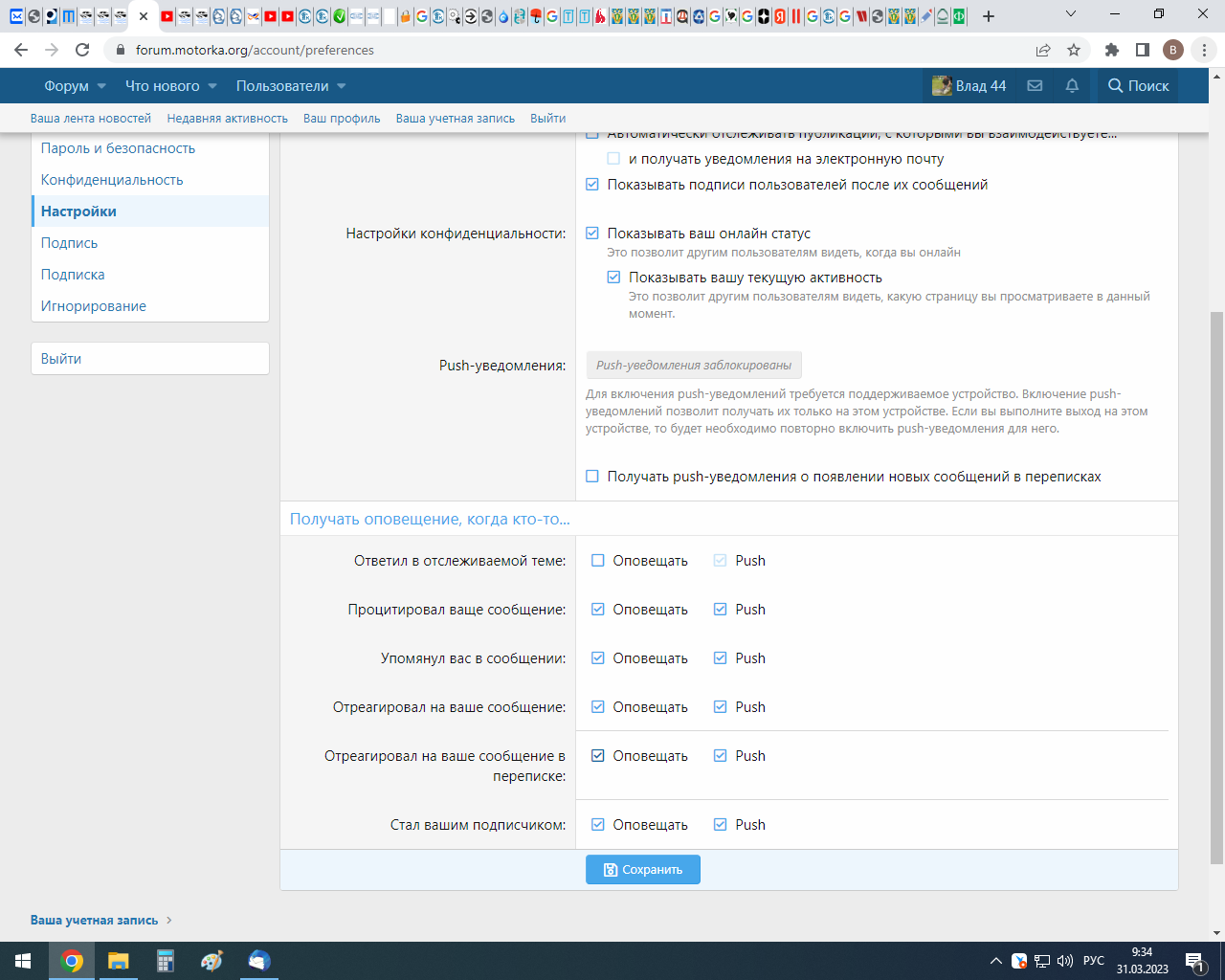The image size is (1225, 980).
Task: Disable Показывать ваш онлайн статус checkbox
Action: click(592, 234)
